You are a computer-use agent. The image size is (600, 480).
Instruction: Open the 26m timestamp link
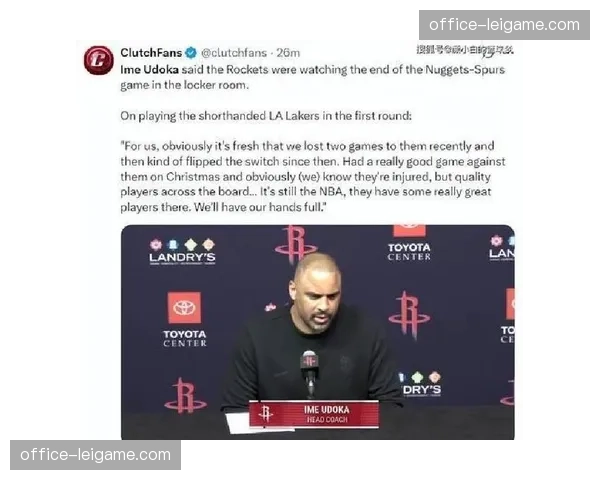[288, 53]
